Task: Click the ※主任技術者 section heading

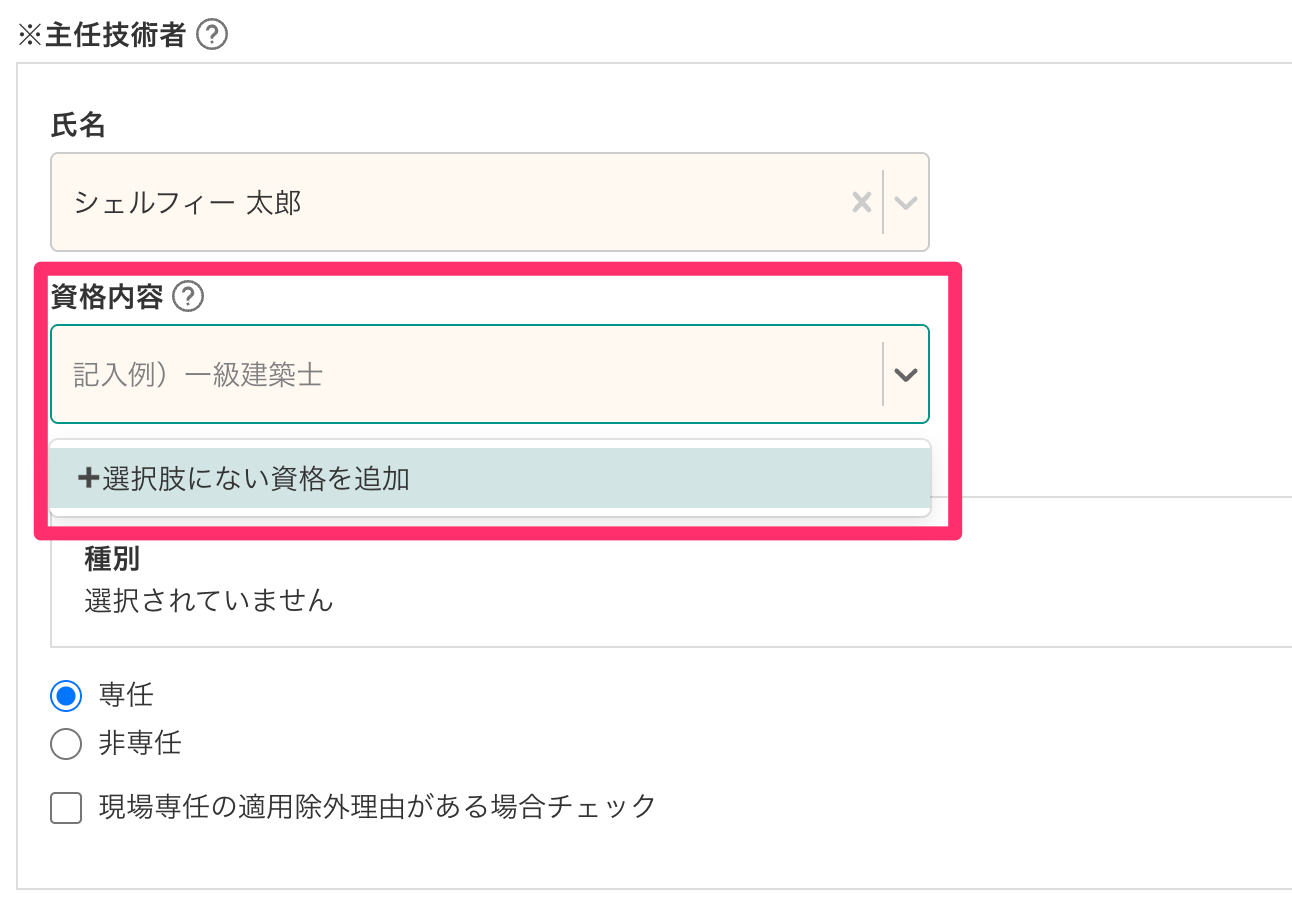Action: [x=102, y=36]
